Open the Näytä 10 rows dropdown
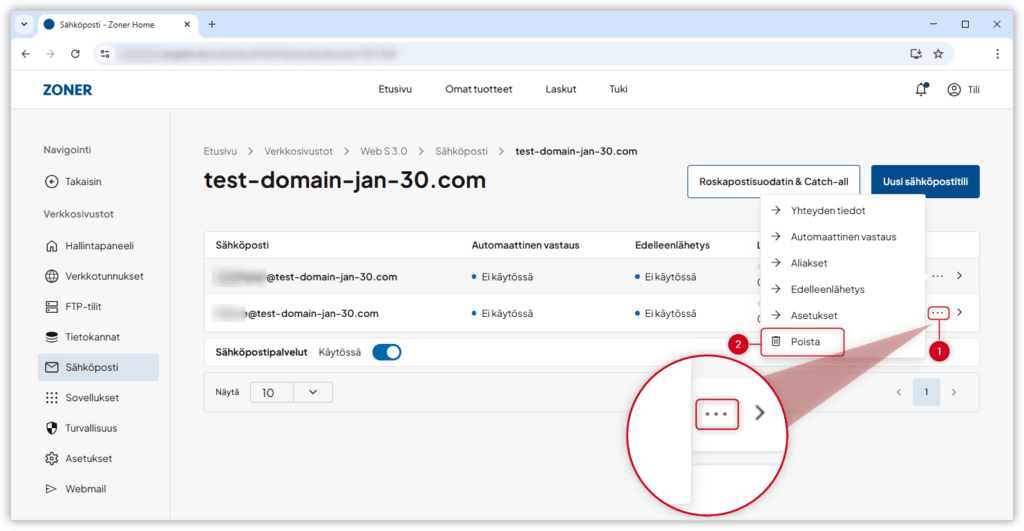 (x=291, y=393)
